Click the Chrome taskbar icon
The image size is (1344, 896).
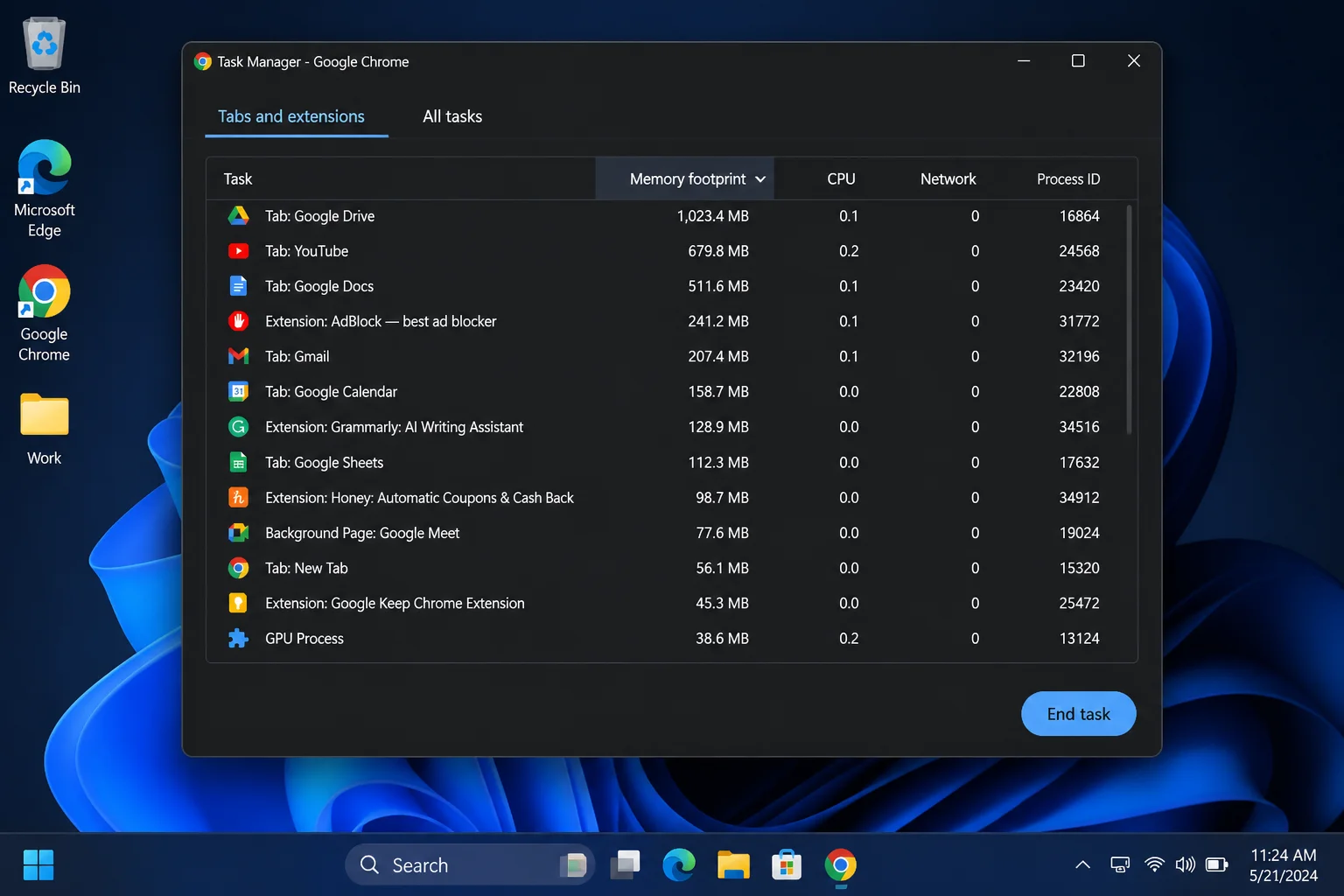tap(841, 865)
